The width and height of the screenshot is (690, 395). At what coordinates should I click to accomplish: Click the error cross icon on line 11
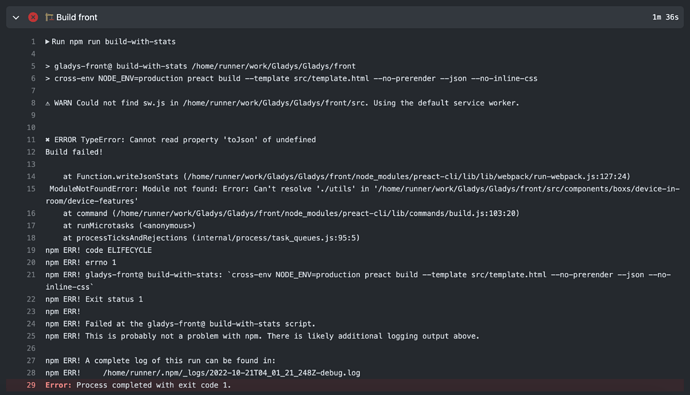click(x=48, y=140)
